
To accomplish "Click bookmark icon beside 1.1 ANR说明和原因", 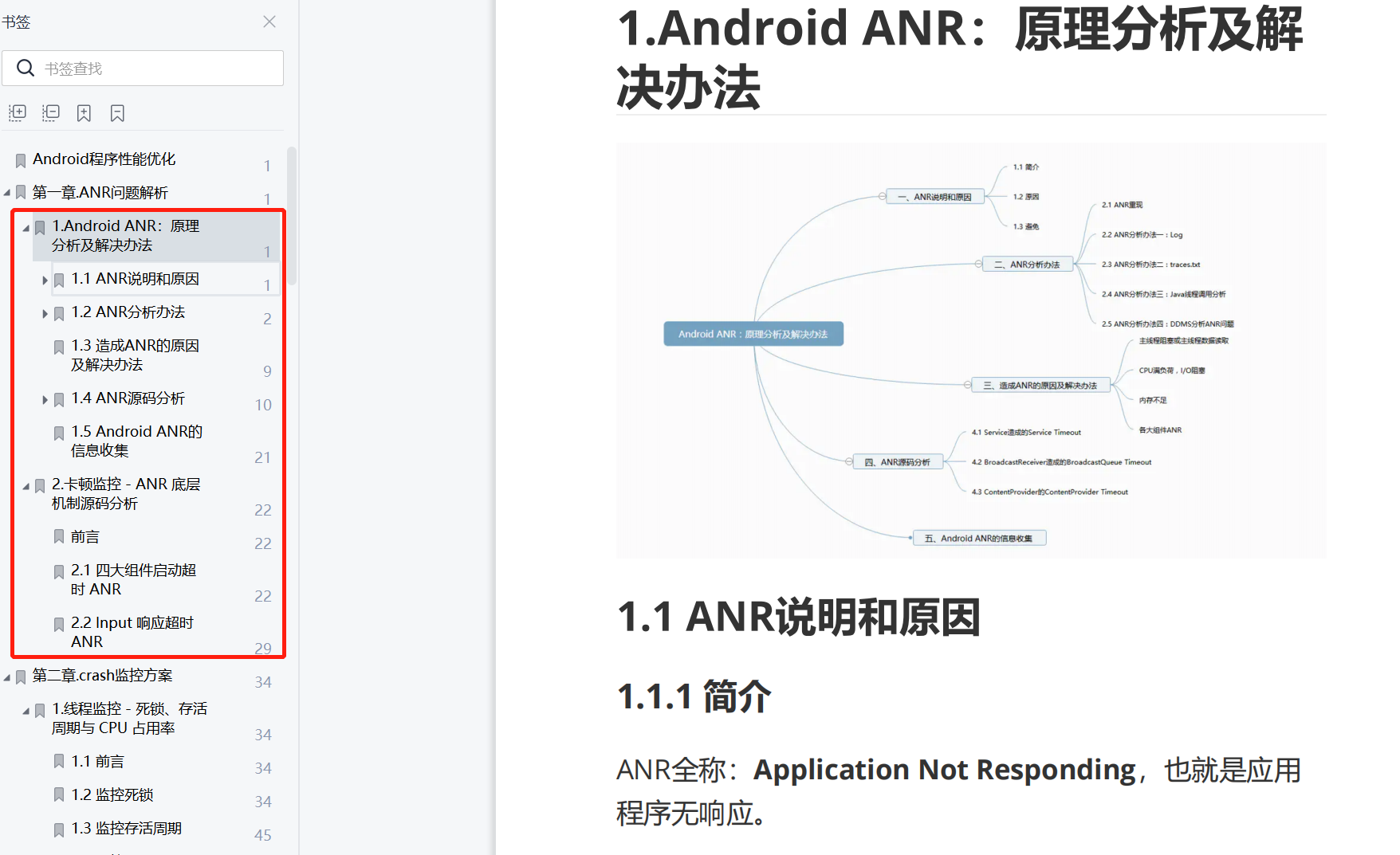I will click(x=59, y=280).
